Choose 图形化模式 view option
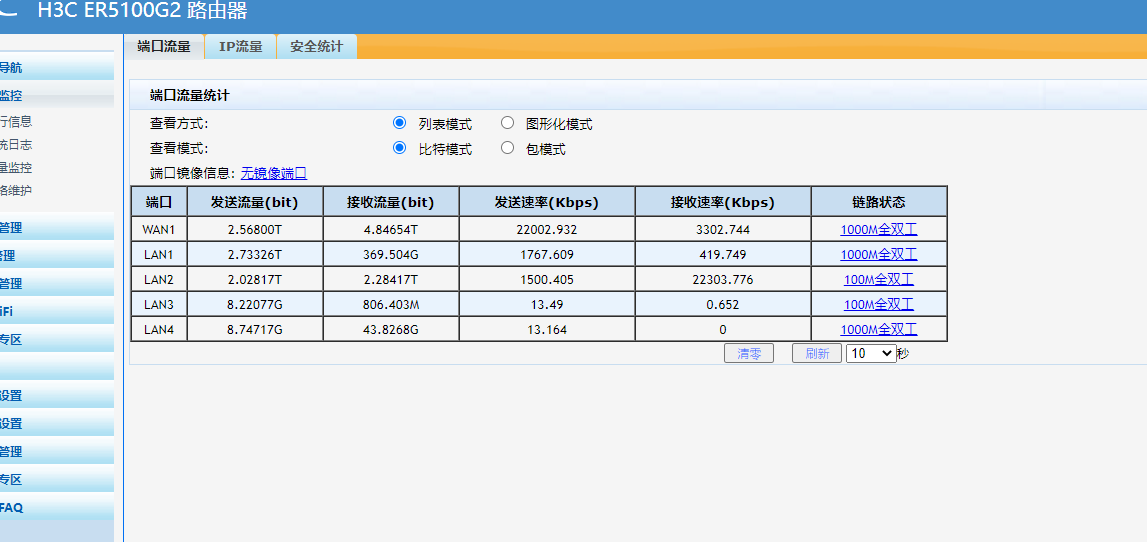1147x542 pixels. (x=508, y=123)
